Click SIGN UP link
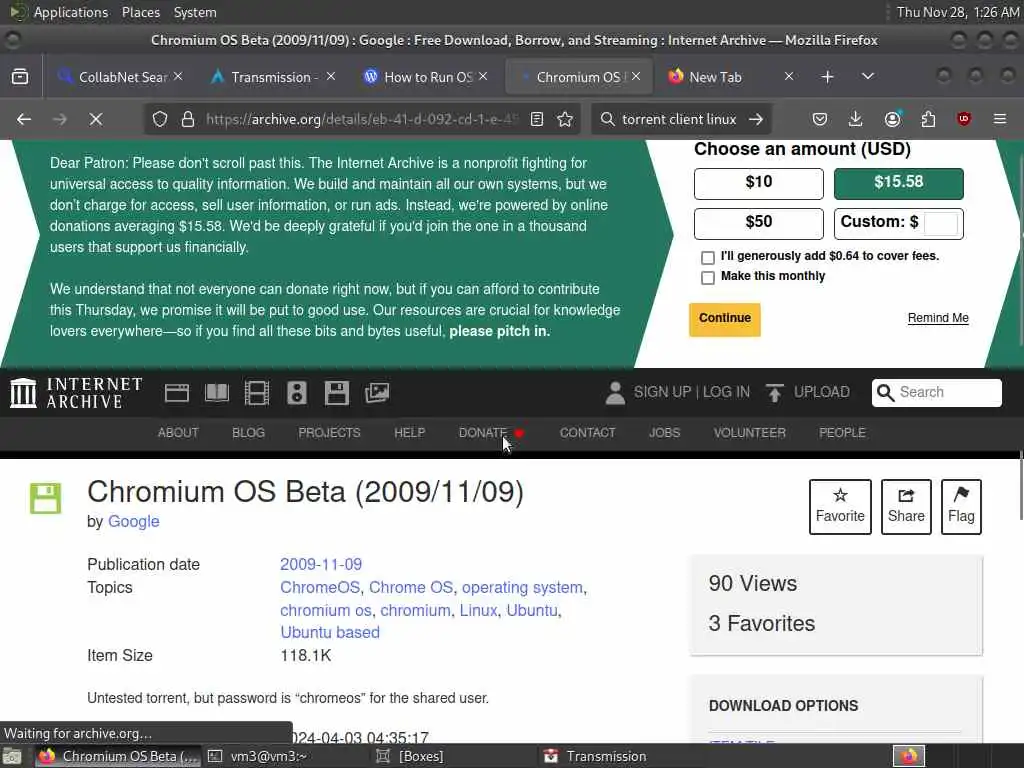This screenshot has height=768, width=1024. coord(662,392)
